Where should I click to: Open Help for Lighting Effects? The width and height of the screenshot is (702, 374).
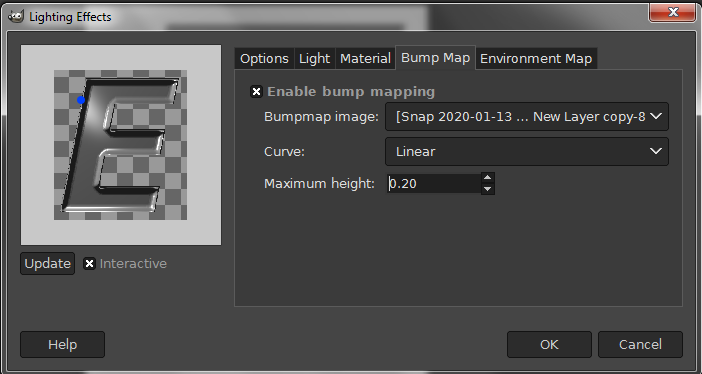pos(63,344)
